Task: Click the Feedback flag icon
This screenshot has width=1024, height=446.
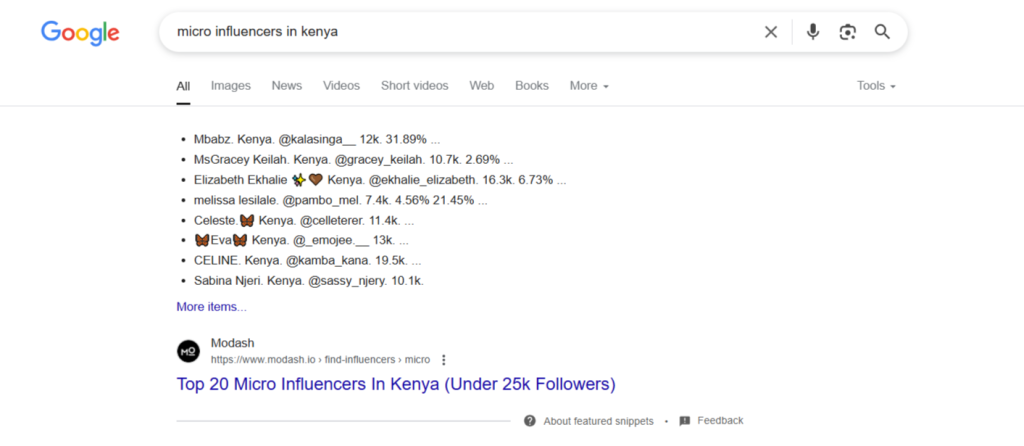Action: (x=684, y=421)
